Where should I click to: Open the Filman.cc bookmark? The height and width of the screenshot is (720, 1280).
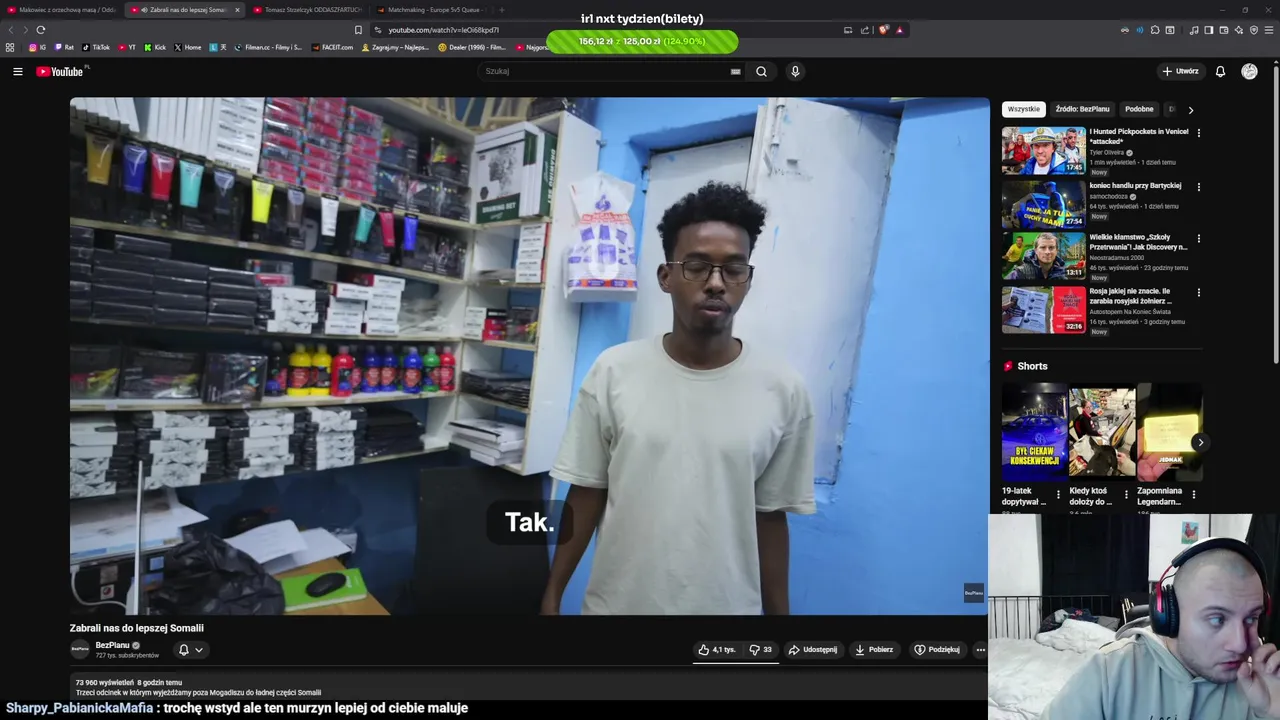[x=268, y=47]
